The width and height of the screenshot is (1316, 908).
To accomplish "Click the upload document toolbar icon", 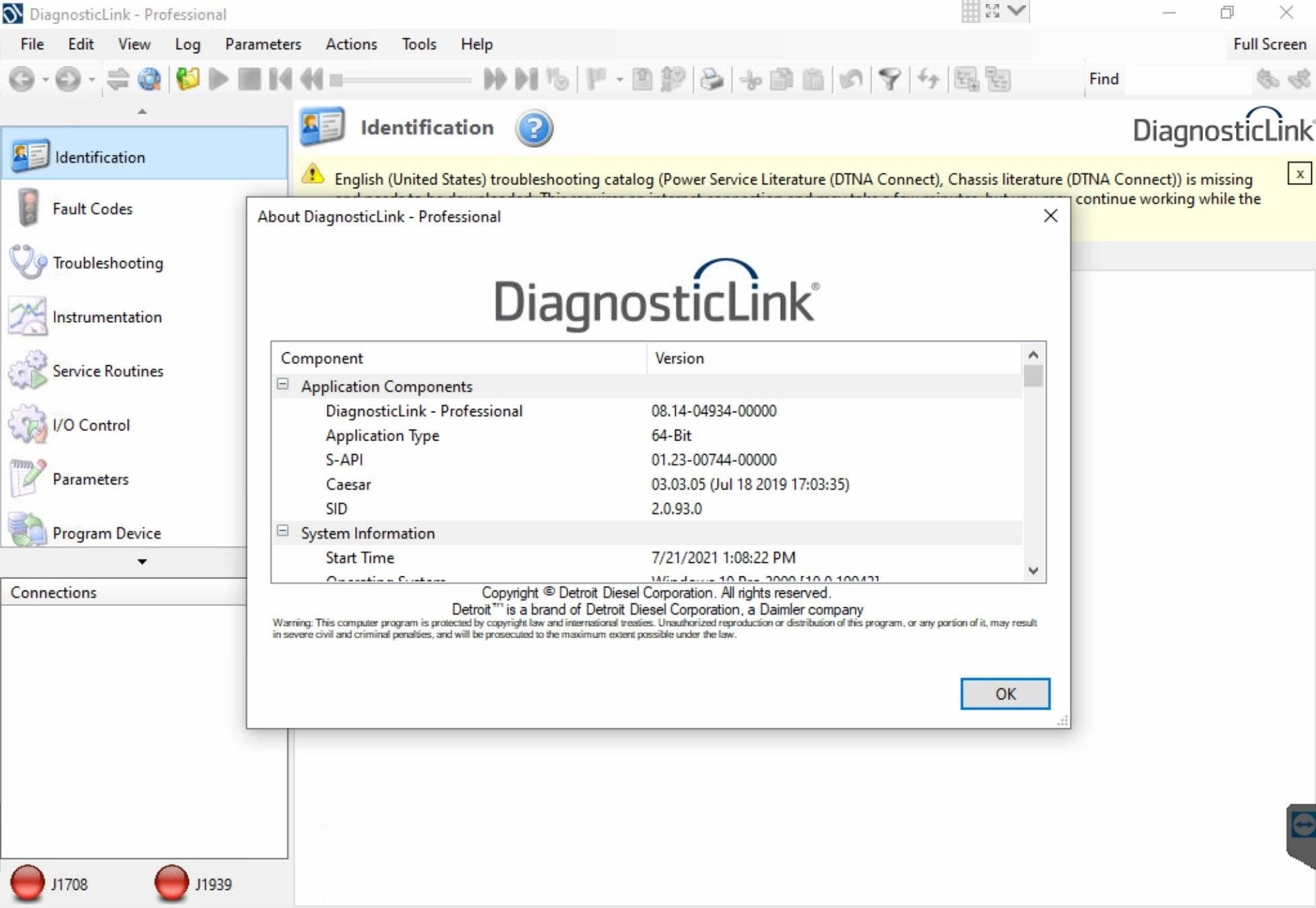I will 642,79.
